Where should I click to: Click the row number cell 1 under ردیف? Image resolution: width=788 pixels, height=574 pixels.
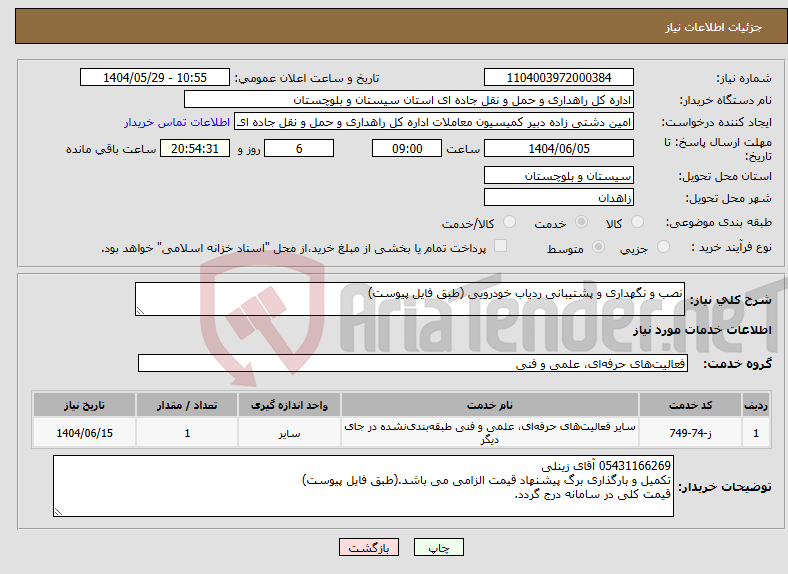click(x=756, y=433)
